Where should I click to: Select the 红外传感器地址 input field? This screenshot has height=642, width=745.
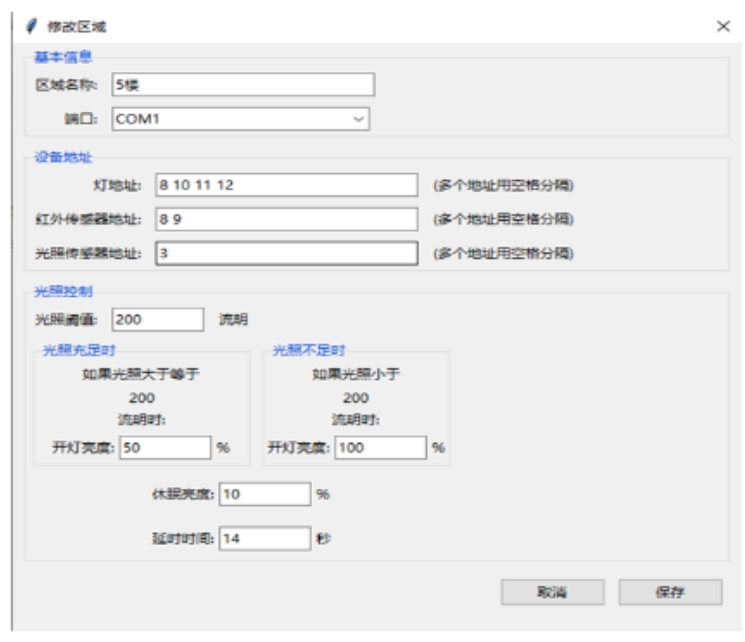tap(284, 220)
